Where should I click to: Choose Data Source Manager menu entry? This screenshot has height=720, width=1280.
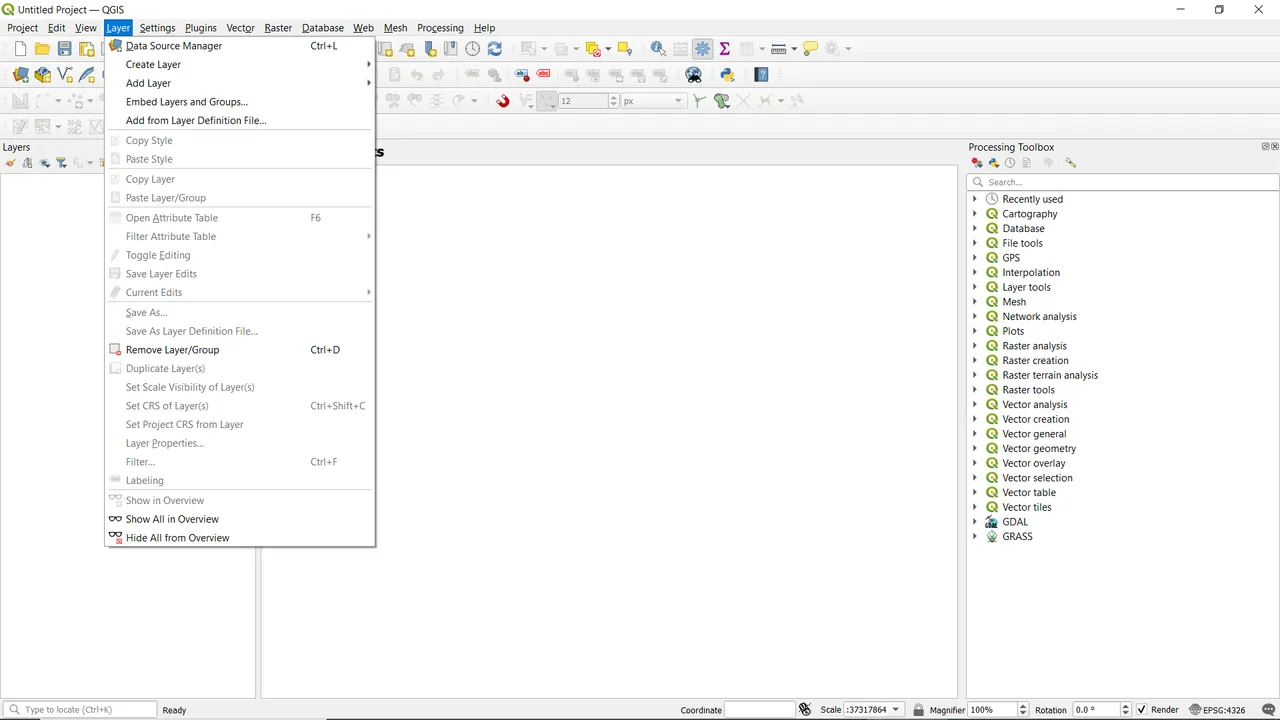[x=240, y=46]
